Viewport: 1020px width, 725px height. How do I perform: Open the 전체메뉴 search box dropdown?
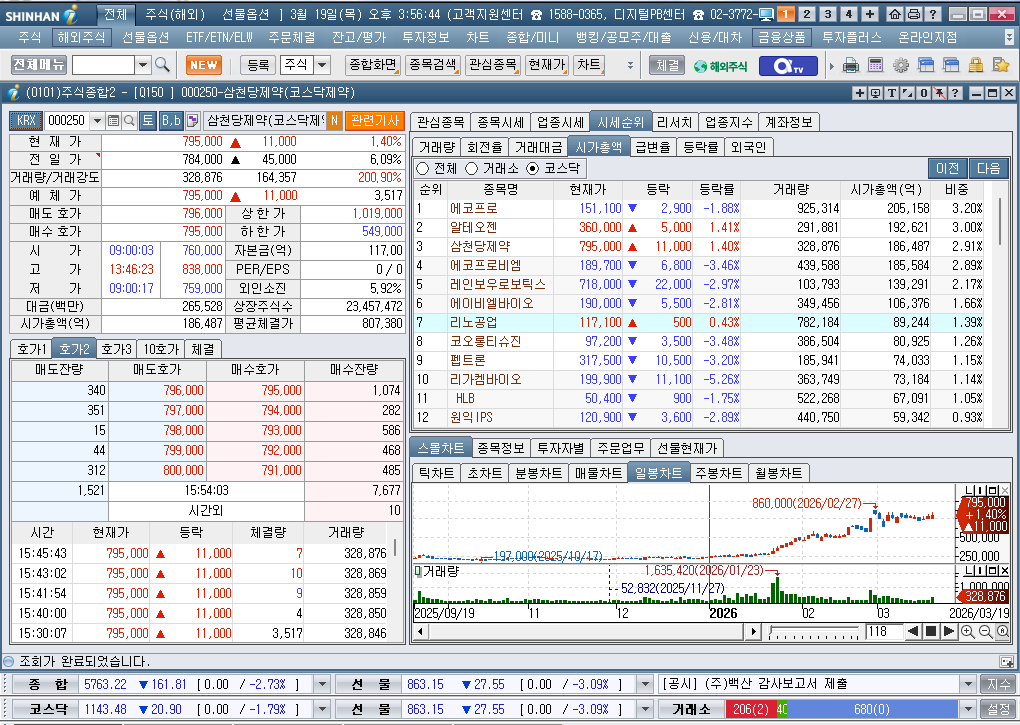pyautogui.click(x=143, y=65)
